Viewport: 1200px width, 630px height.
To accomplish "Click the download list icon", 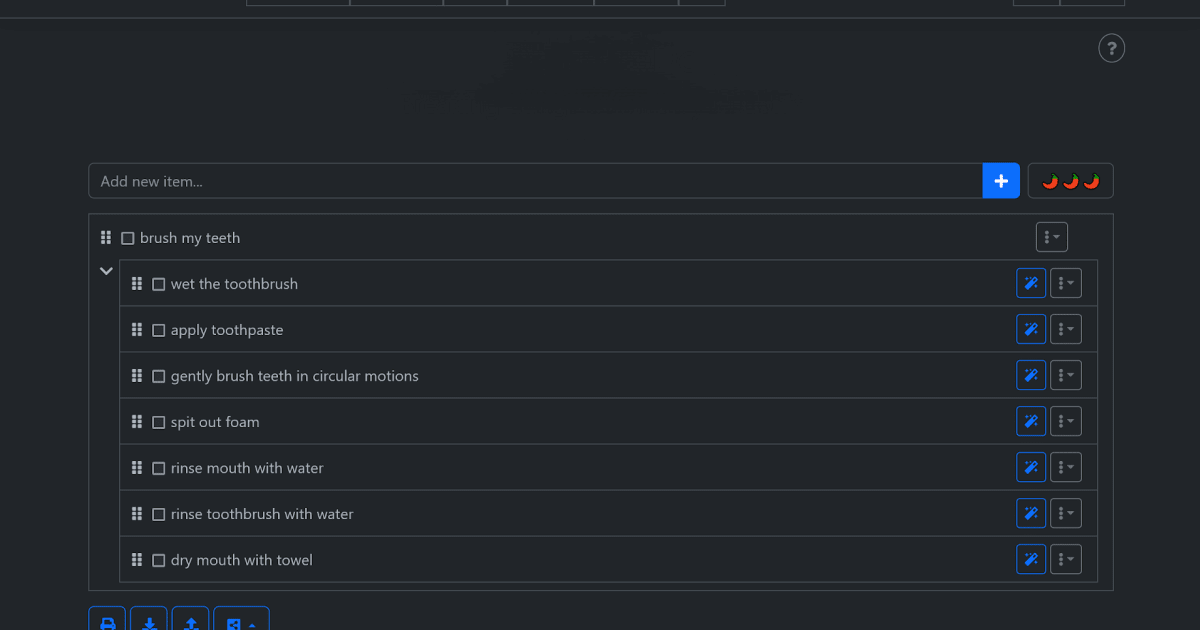I will click(149, 622).
